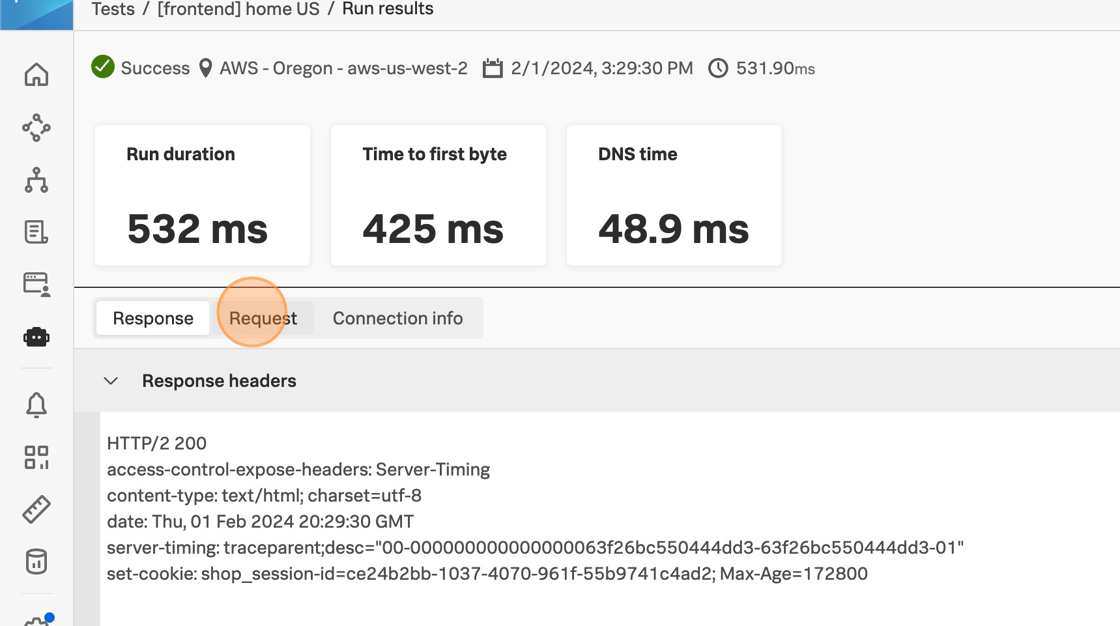This screenshot has width=1120, height=626.
Task: Collapse the Response headers chevron
Action: pyautogui.click(x=111, y=381)
